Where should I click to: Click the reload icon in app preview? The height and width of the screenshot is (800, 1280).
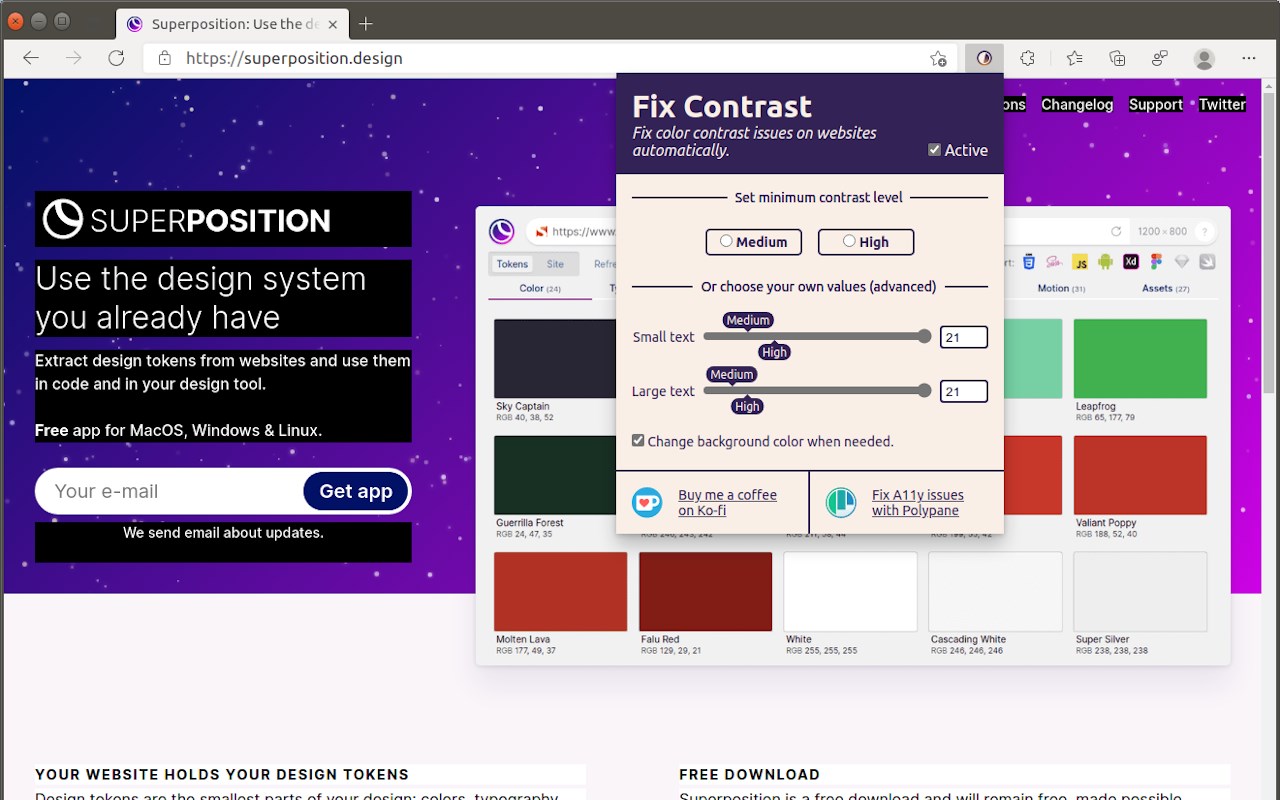click(x=1116, y=231)
